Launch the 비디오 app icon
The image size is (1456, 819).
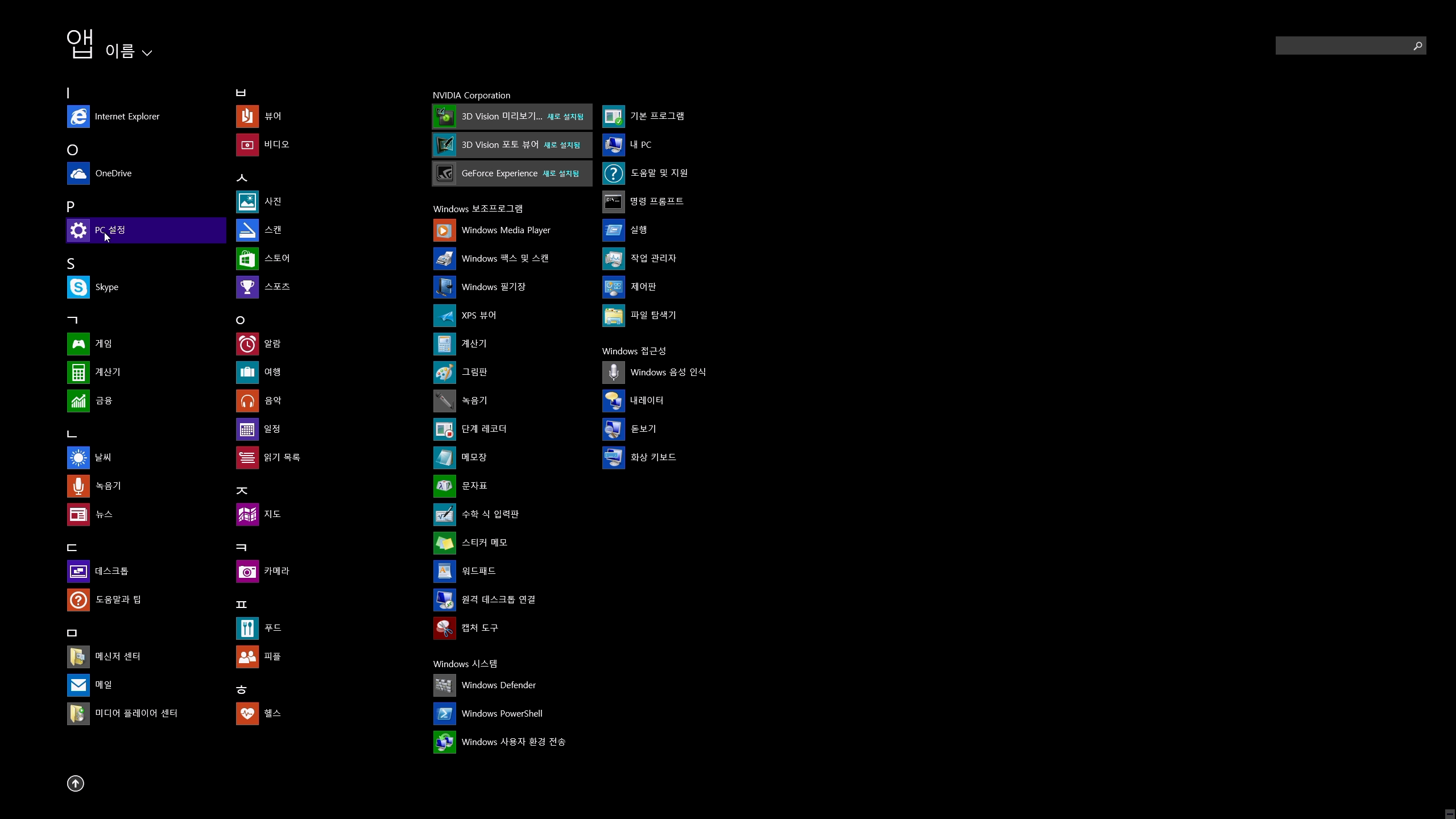click(x=247, y=145)
